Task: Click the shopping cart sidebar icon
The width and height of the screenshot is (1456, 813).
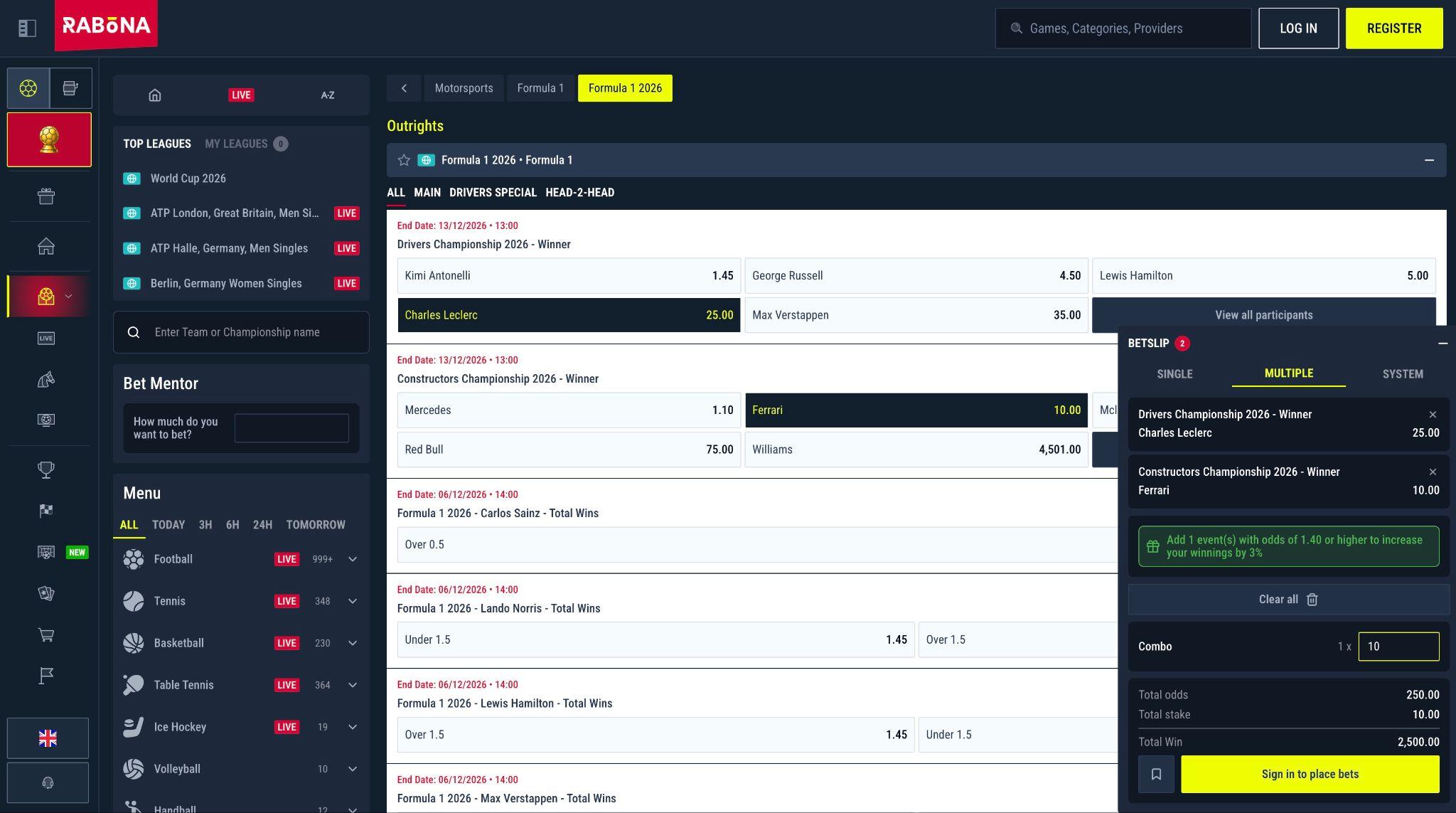Action: pos(46,635)
